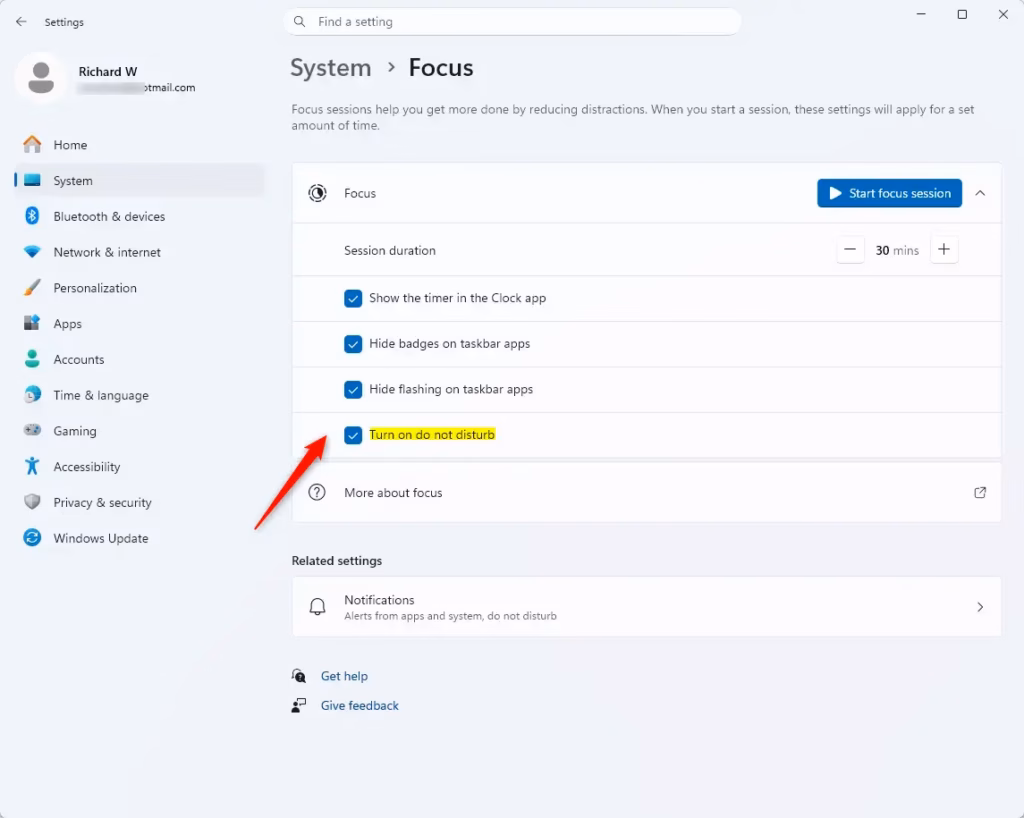Open Apps in the sidebar
The width and height of the screenshot is (1024, 818).
point(139,324)
